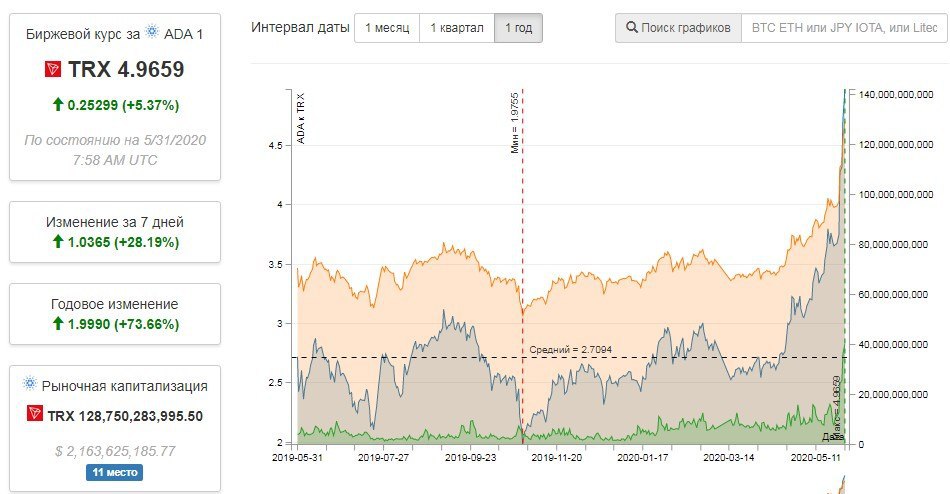Click the Годовое изменение label
The image size is (950, 494).
coord(115,304)
